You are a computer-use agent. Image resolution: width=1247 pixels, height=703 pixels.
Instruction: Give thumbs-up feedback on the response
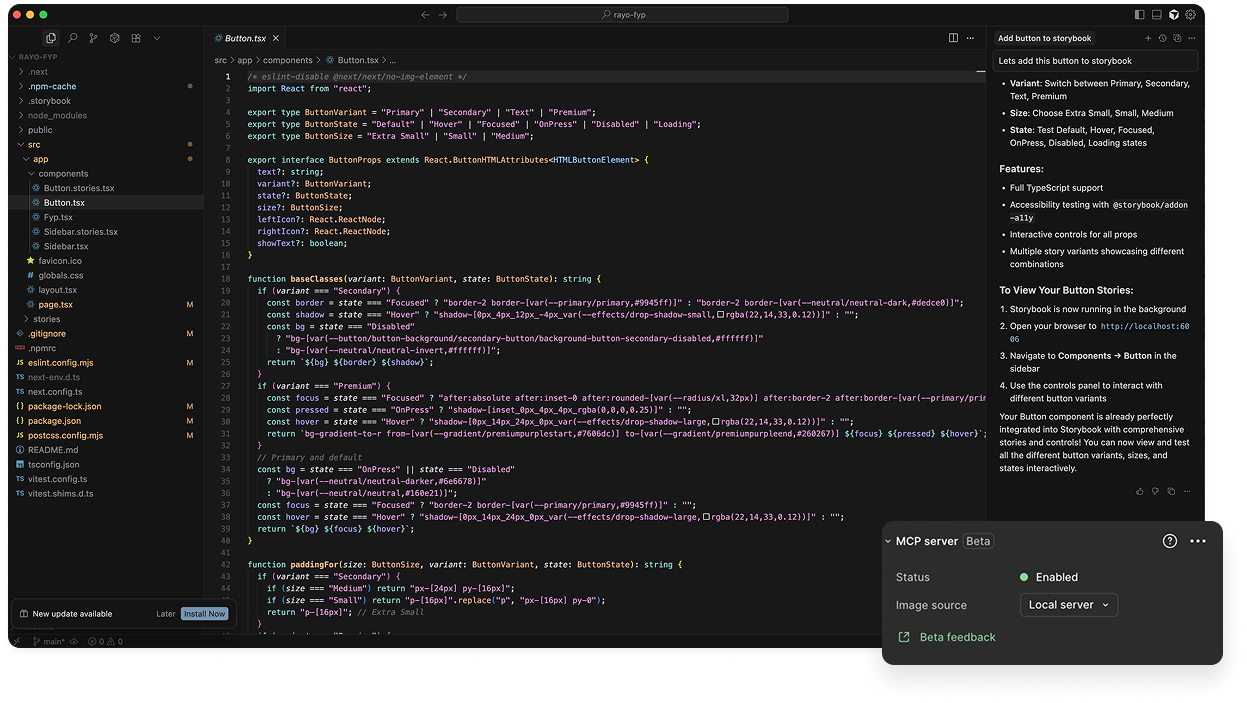pos(1141,491)
